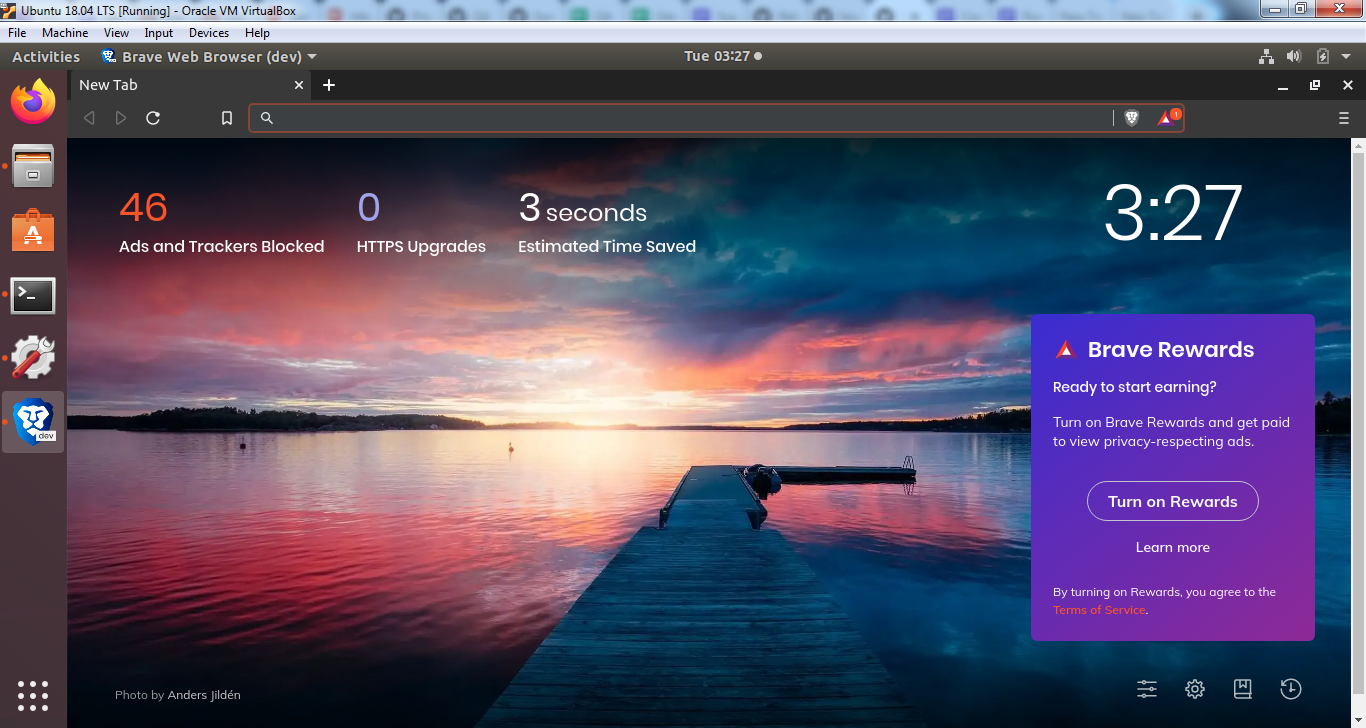The image size is (1366, 728).
Task: Click the browser back arrow
Action: point(89,118)
